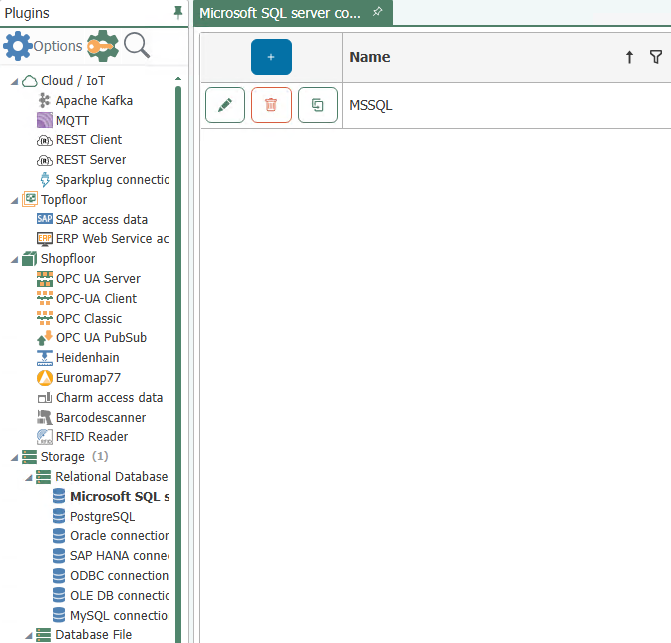The width and height of the screenshot is (671, 643).
Task: Select the Apache Kafka plugin
Action: (94, 101)
